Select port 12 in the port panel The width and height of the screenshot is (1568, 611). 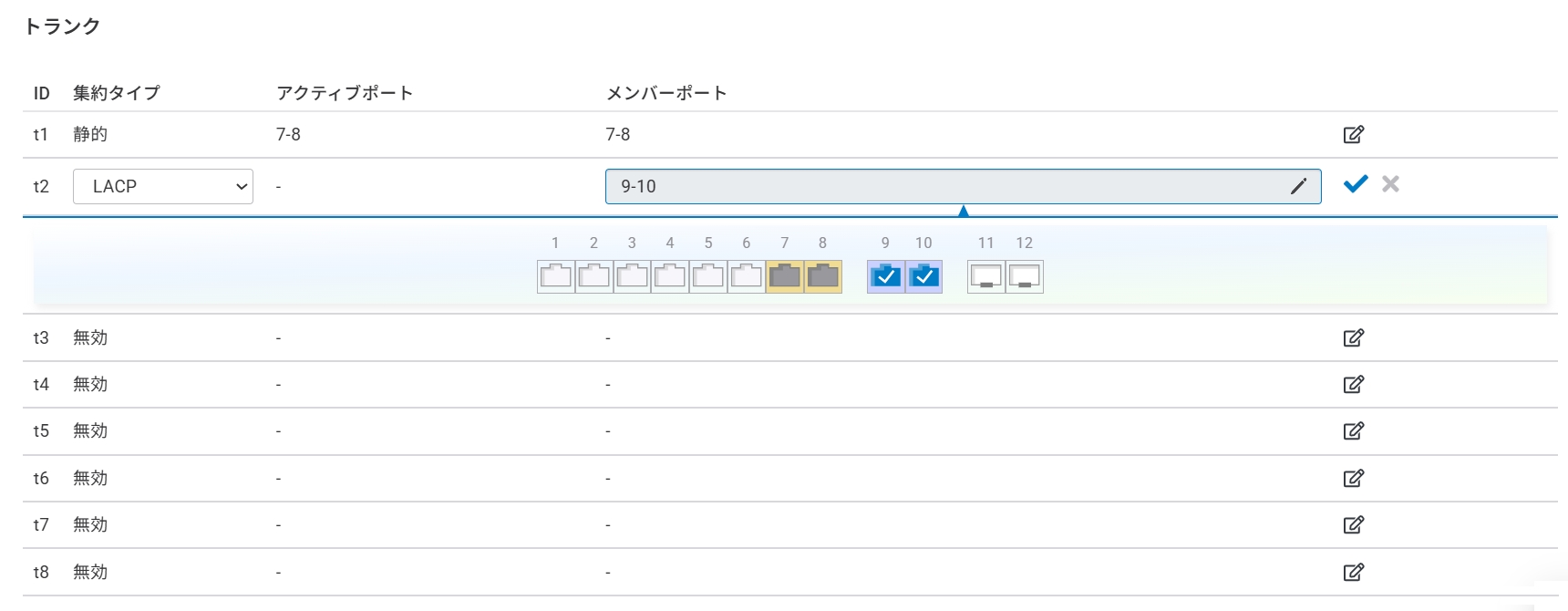point(1025,276)
